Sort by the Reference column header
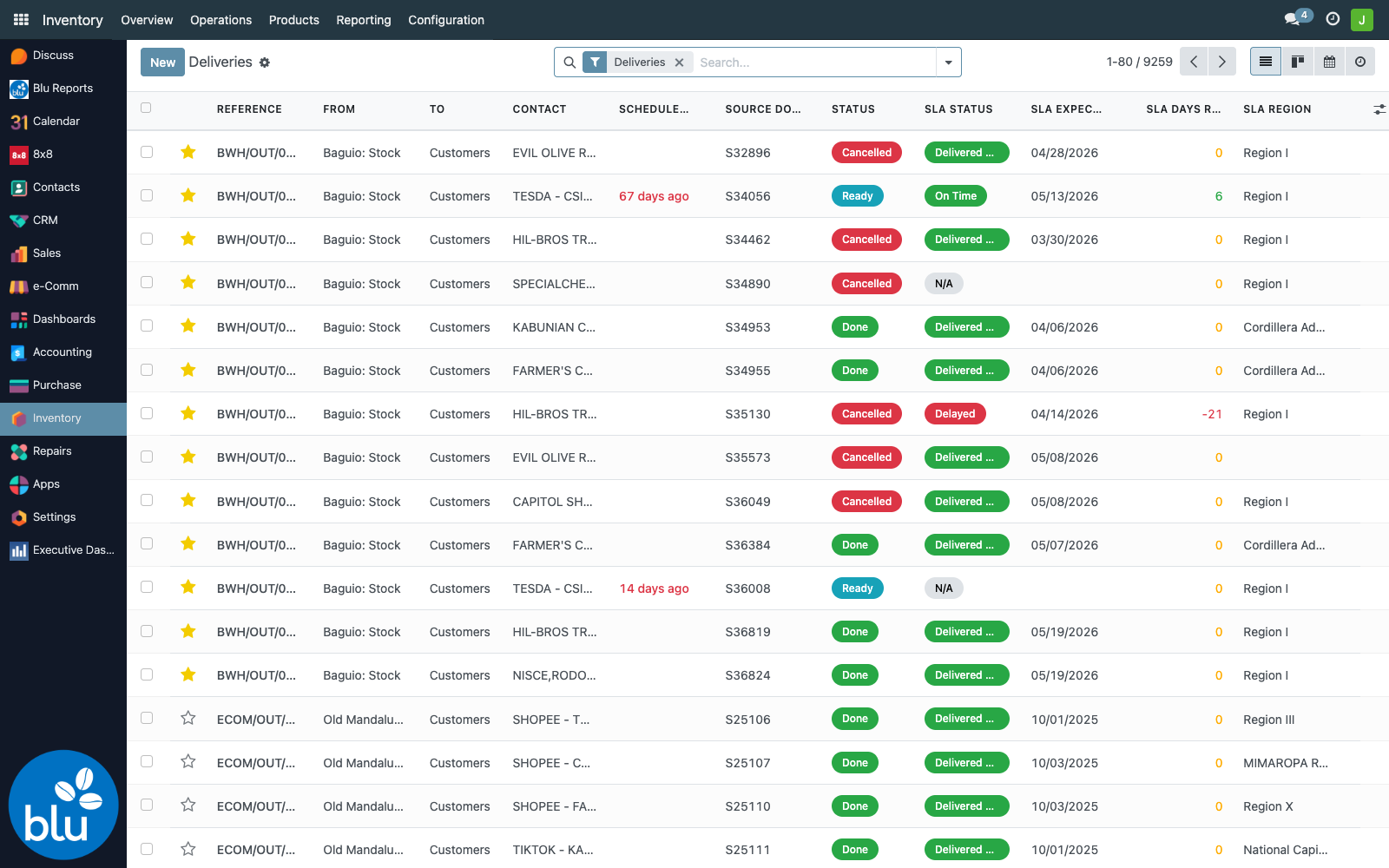This screenshot has height=868, width=1389. point(249,109)
